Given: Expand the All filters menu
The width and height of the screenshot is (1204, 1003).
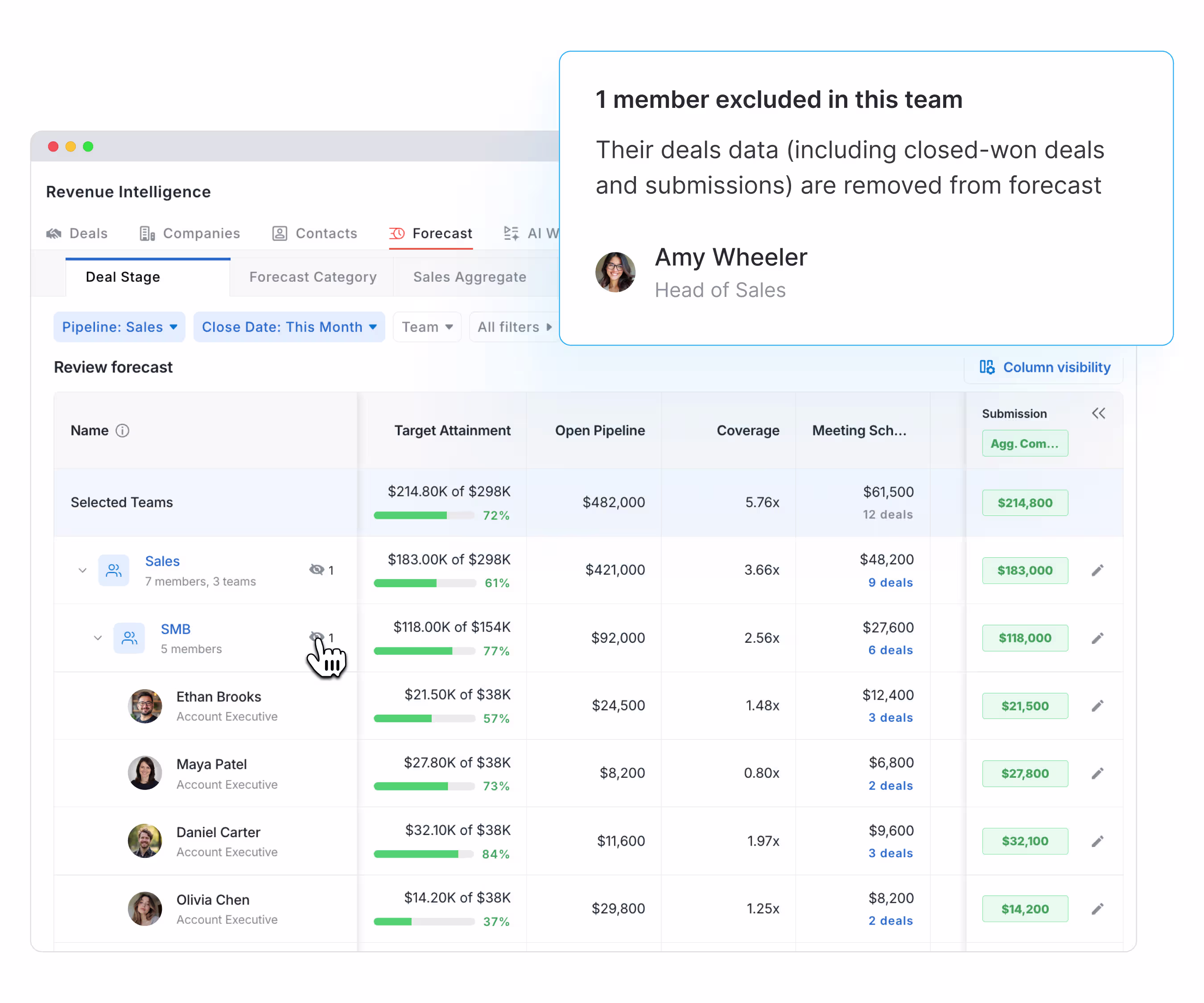Looking at the screenshot, I should coord(514,327).
